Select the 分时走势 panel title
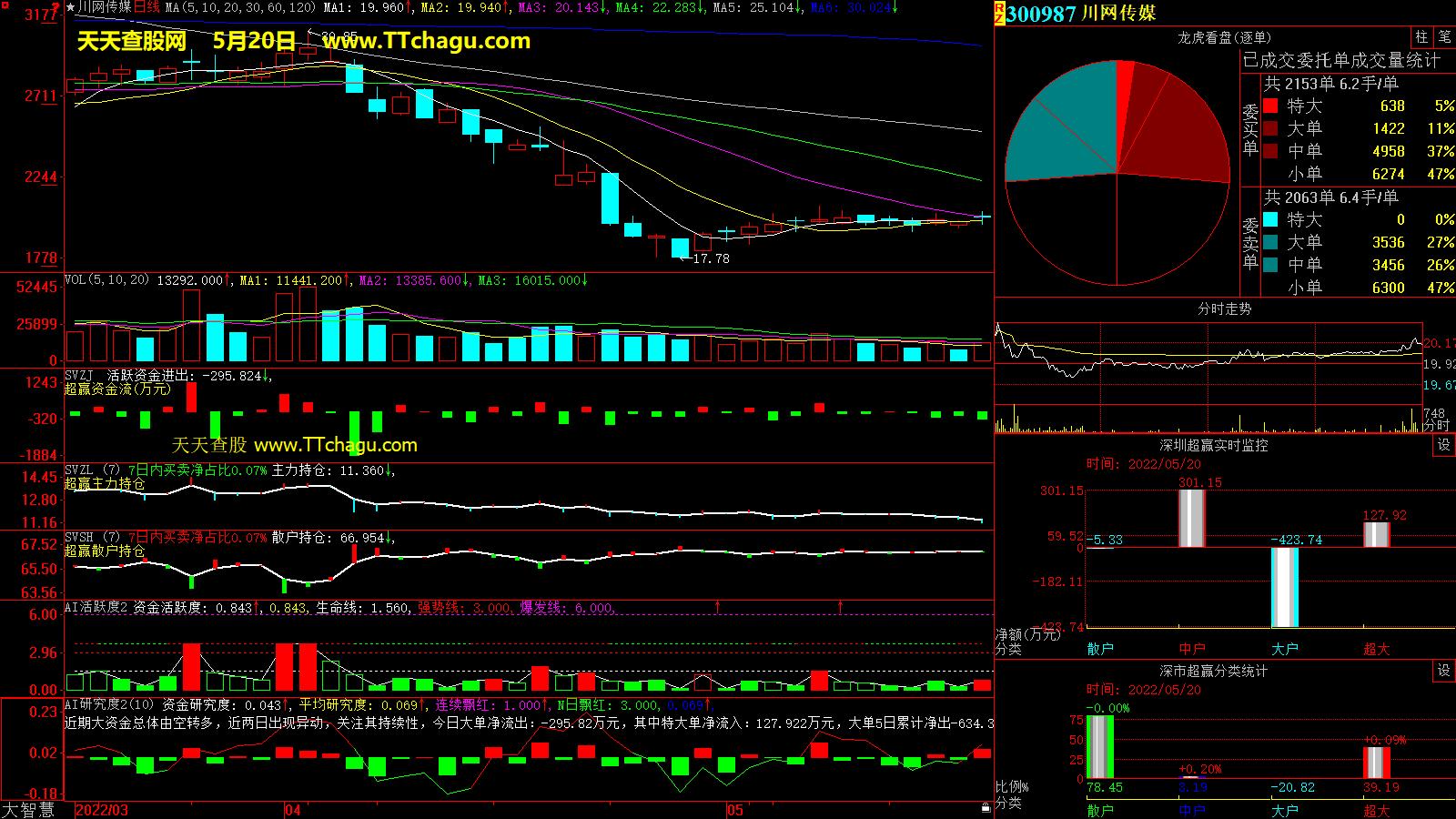1456x819 pixels. coord(1224,308)
